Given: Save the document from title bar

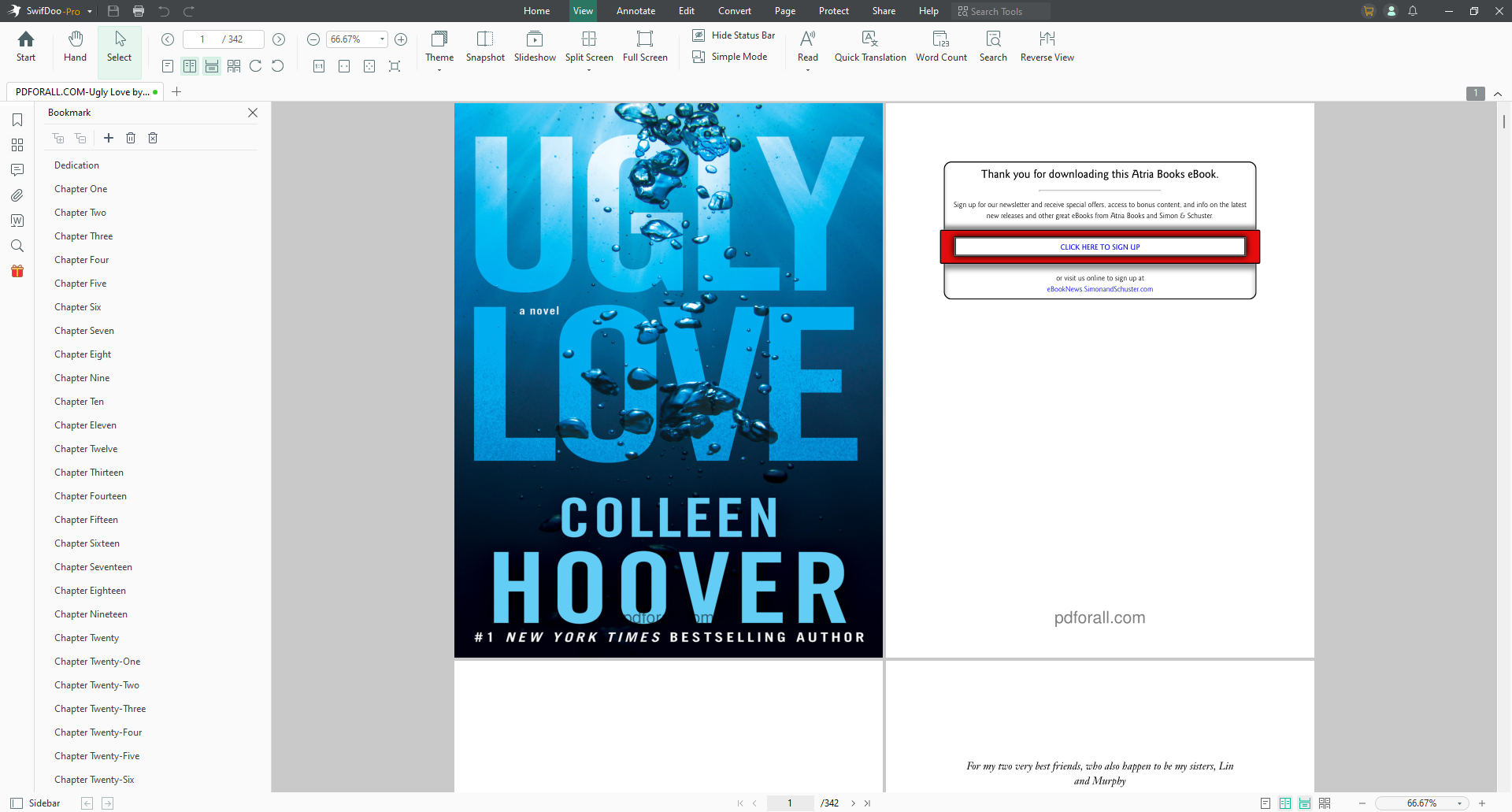Looking at the screenshot, I should coord(113,11).
